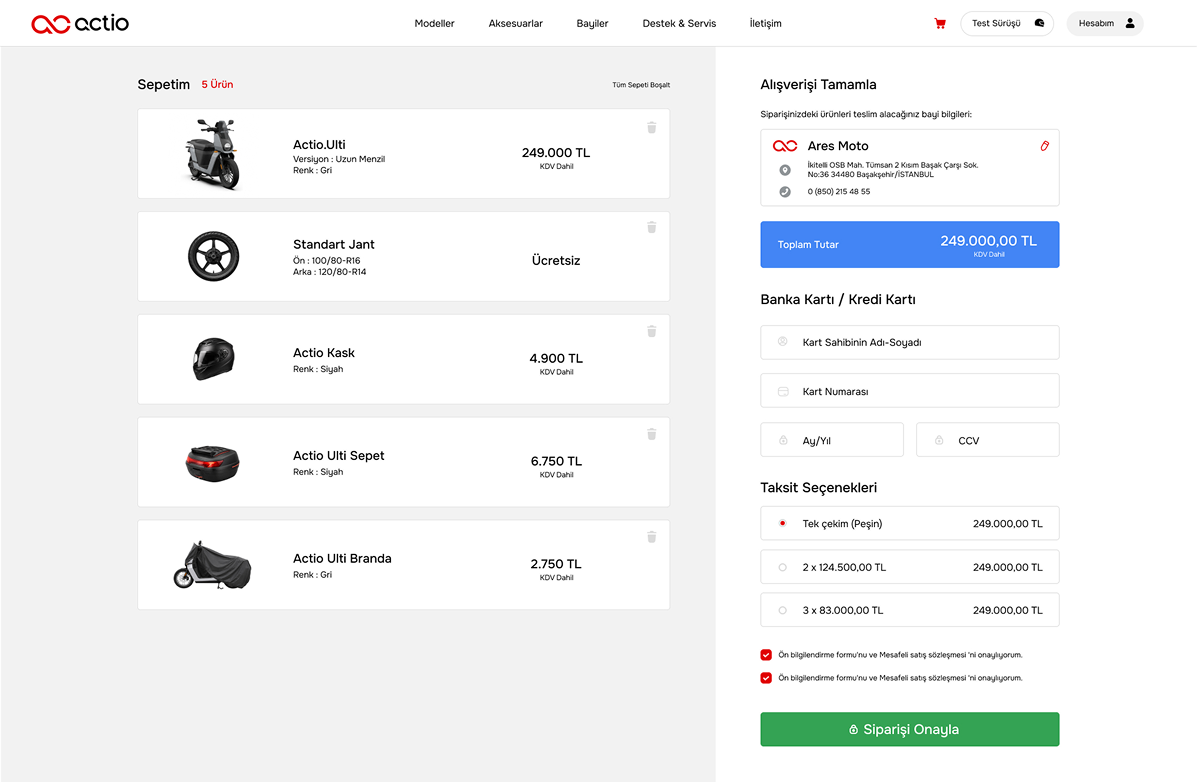
Task: Click the phone icon beside dealer number
Action: 785,192
